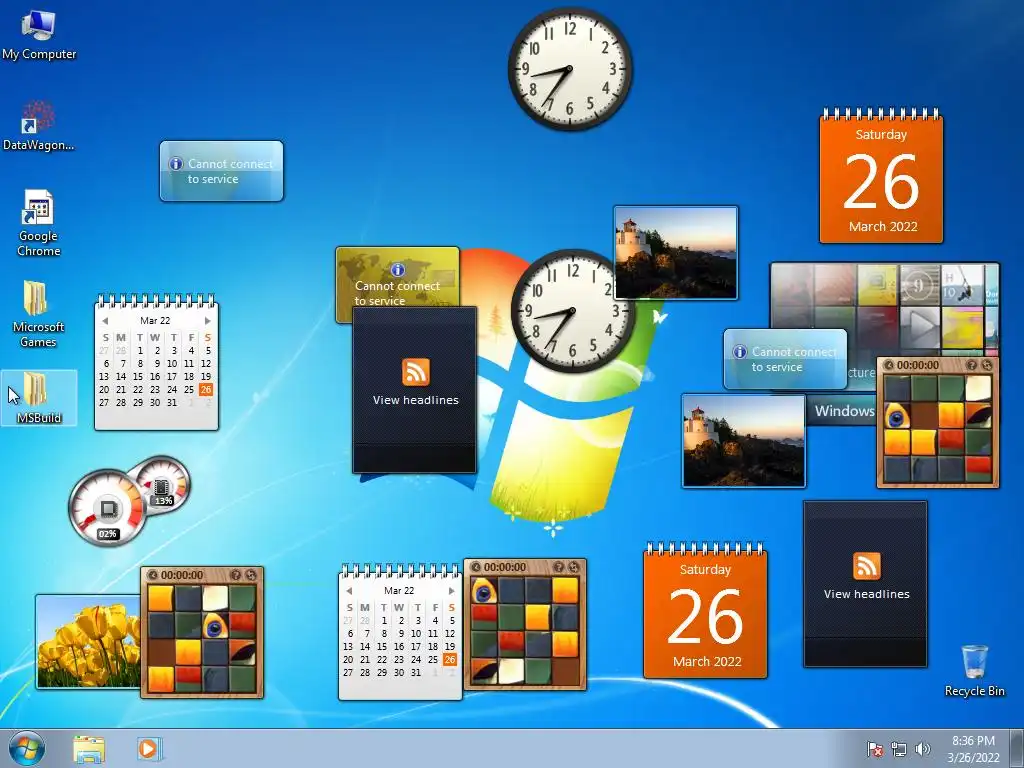The image size is (1024, 768).
Task: Select highlighted 26 on the bottom-center calendar
Action: (x=450, y=659)
